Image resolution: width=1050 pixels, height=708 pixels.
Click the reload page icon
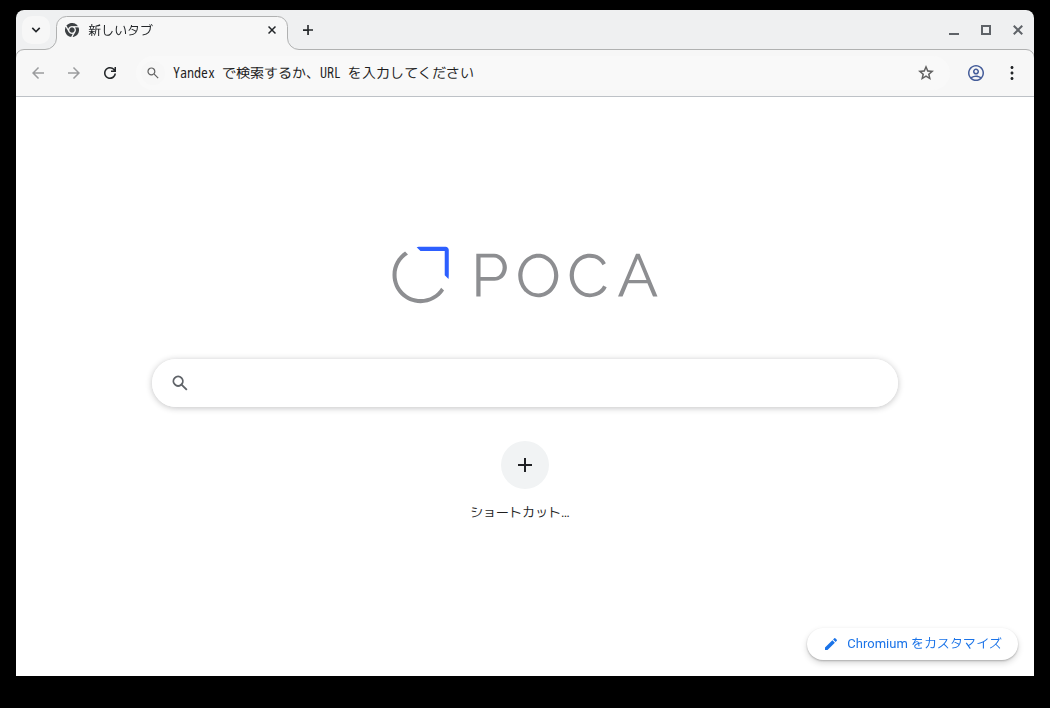110,73
